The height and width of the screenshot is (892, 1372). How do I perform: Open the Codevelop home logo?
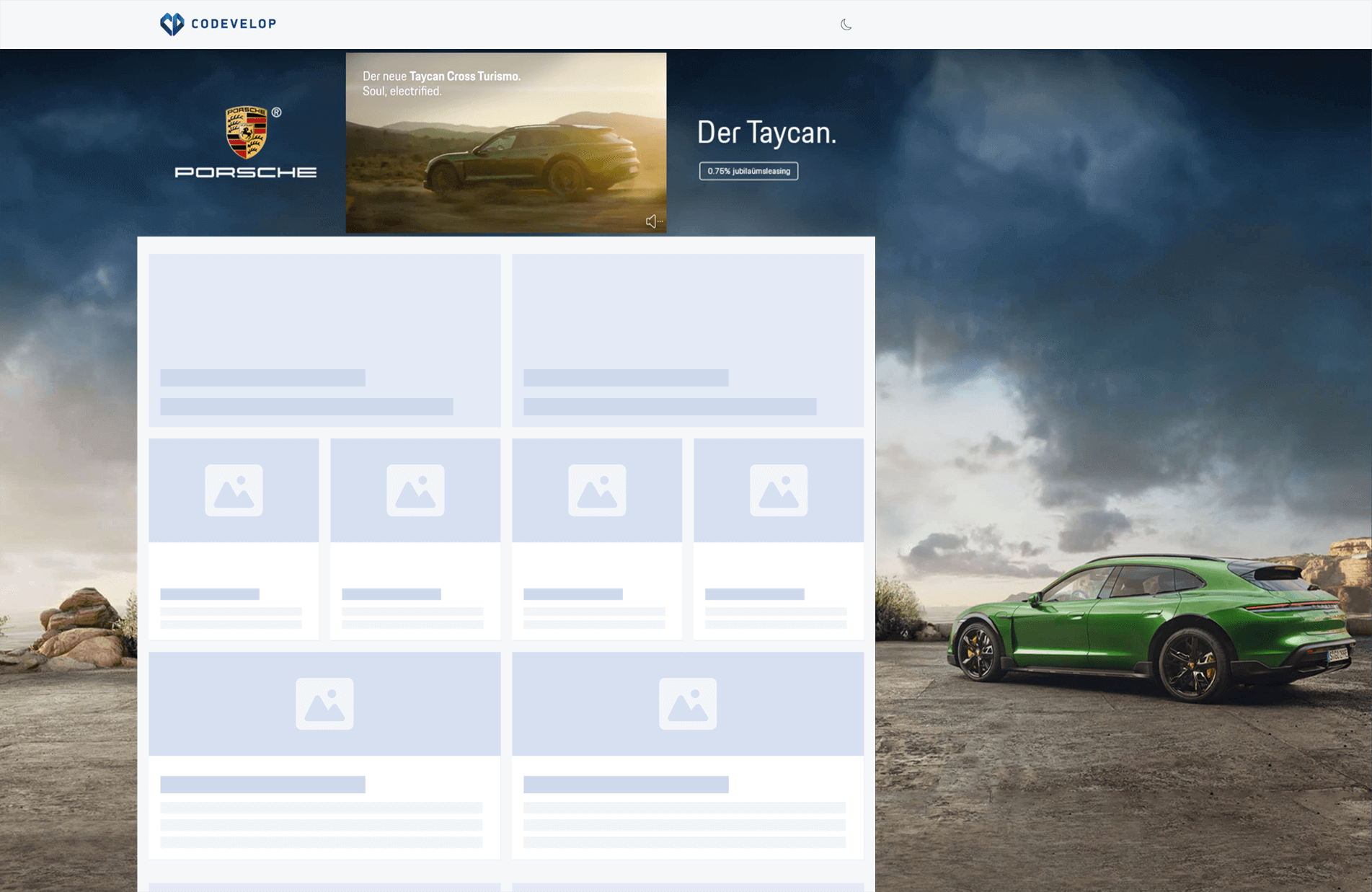(218, 24)
